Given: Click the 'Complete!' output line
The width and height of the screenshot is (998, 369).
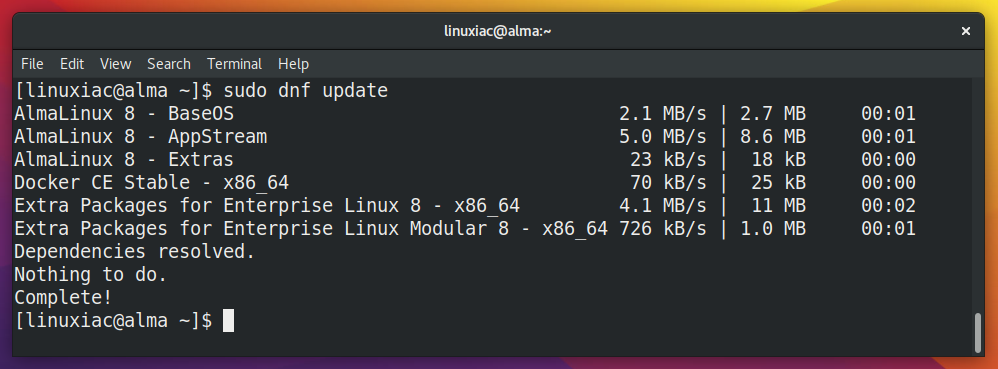Looking at the screenshot, I should click(63, 297).
